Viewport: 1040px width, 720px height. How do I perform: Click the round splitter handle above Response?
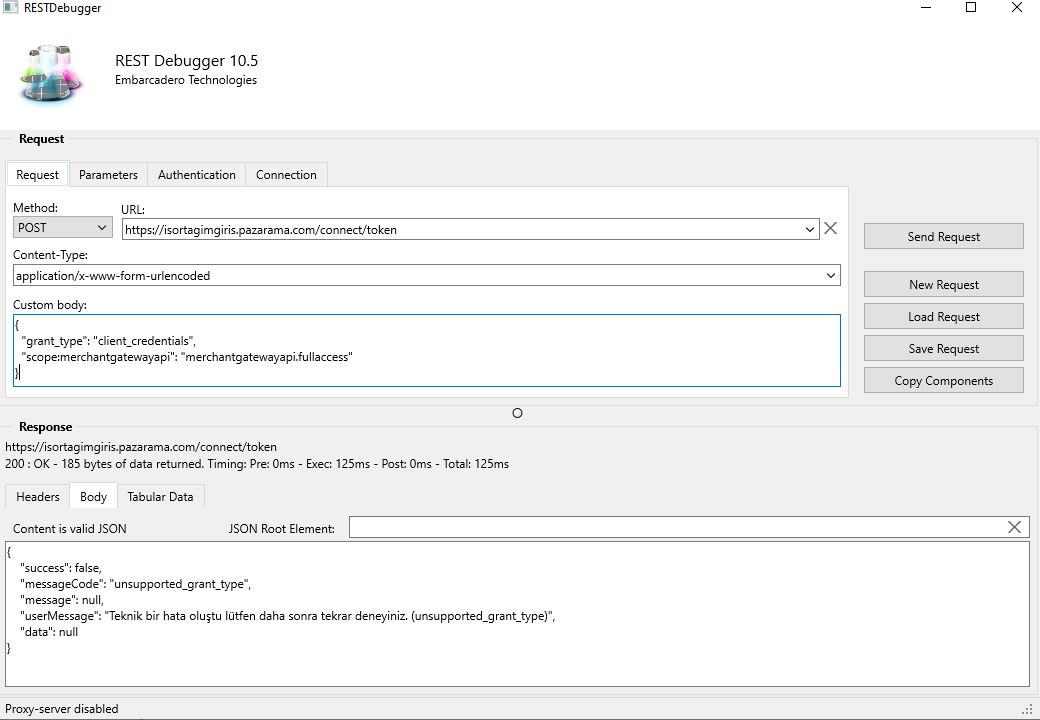point(517,413)
